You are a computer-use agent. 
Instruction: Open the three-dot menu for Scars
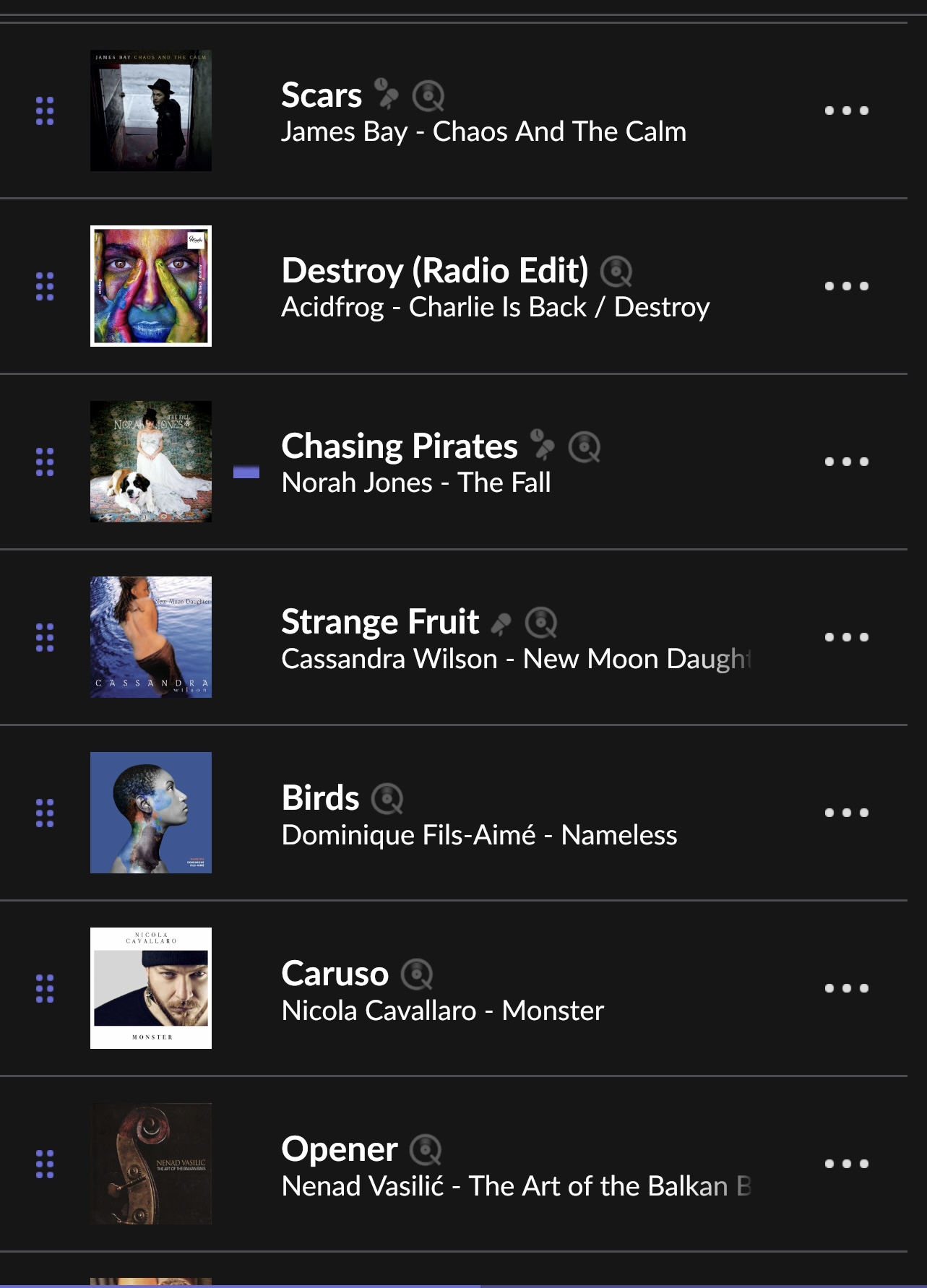(x=847, y=111)
